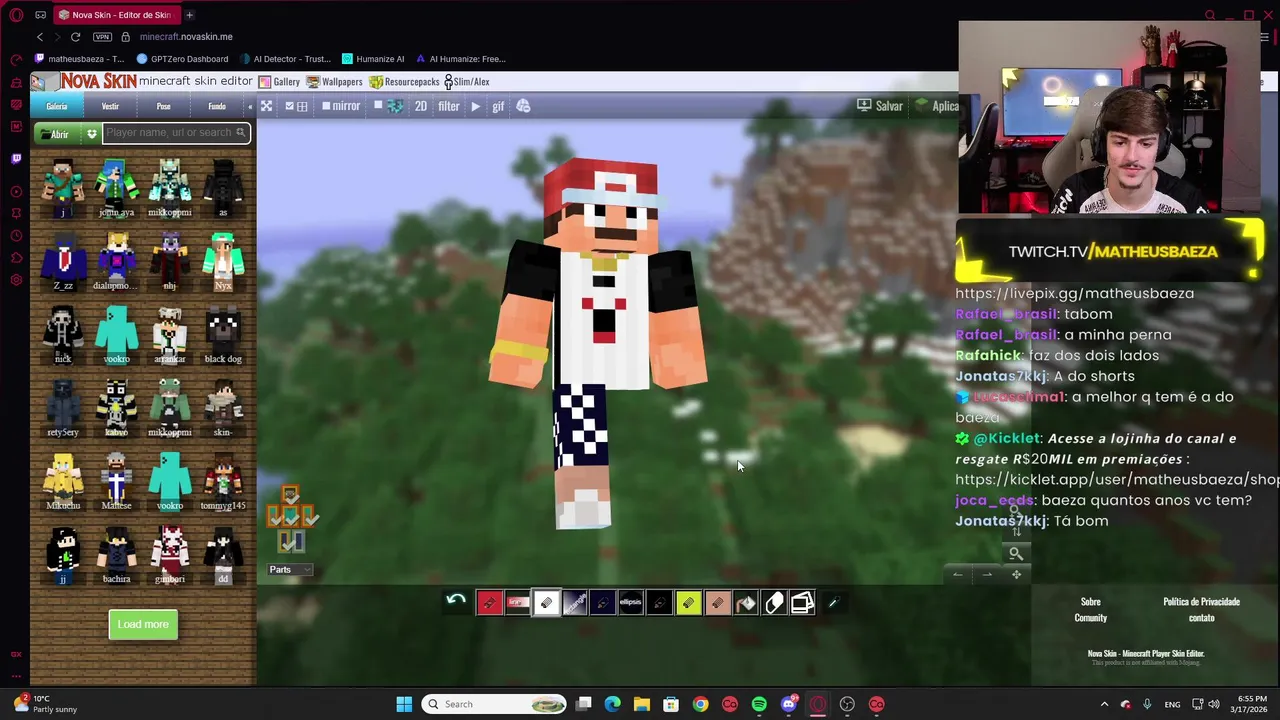The image size is (1280, 720).
Task: Click the gif export option
Action: point(498,106)
